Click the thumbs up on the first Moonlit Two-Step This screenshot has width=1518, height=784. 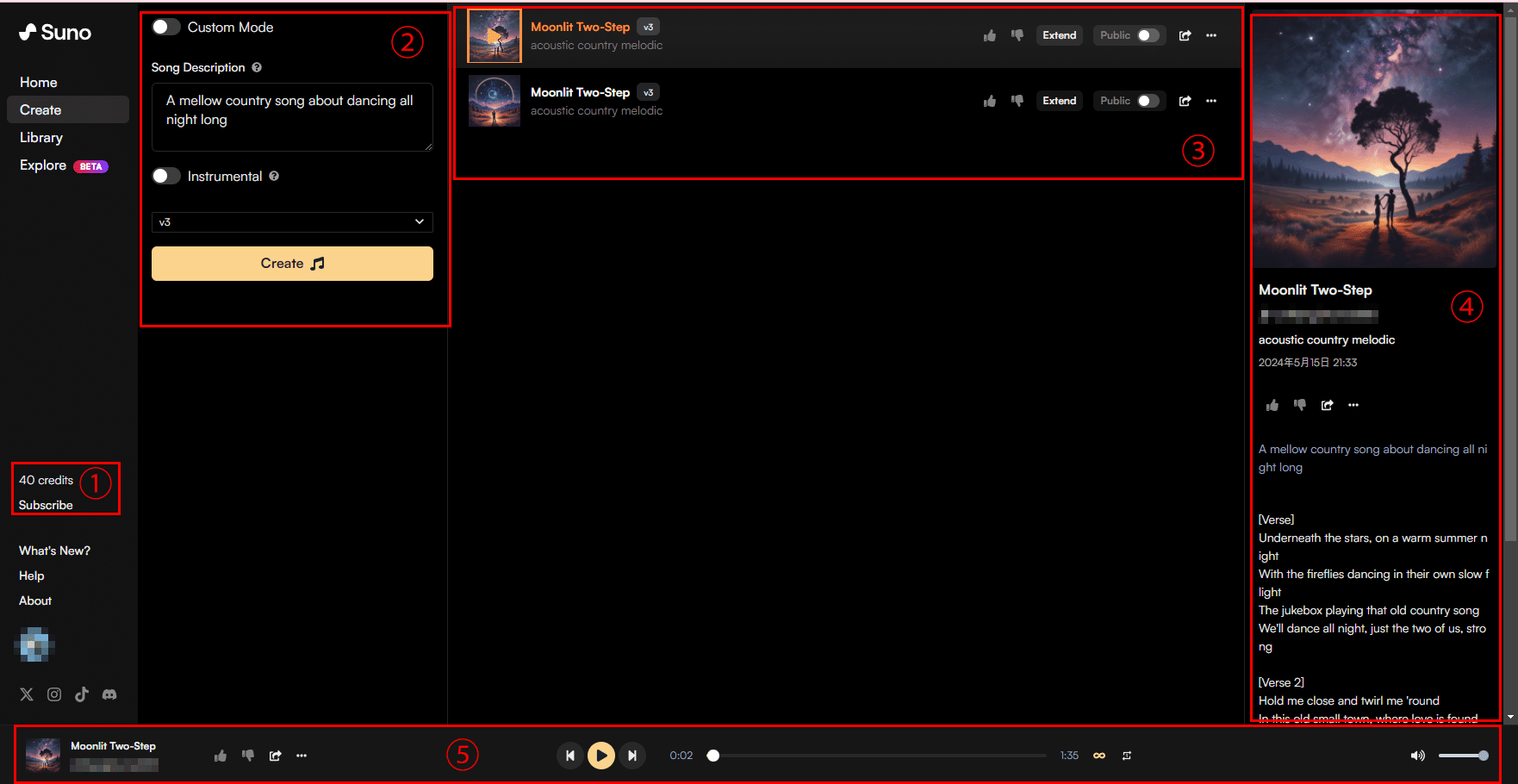coord(990,35)
